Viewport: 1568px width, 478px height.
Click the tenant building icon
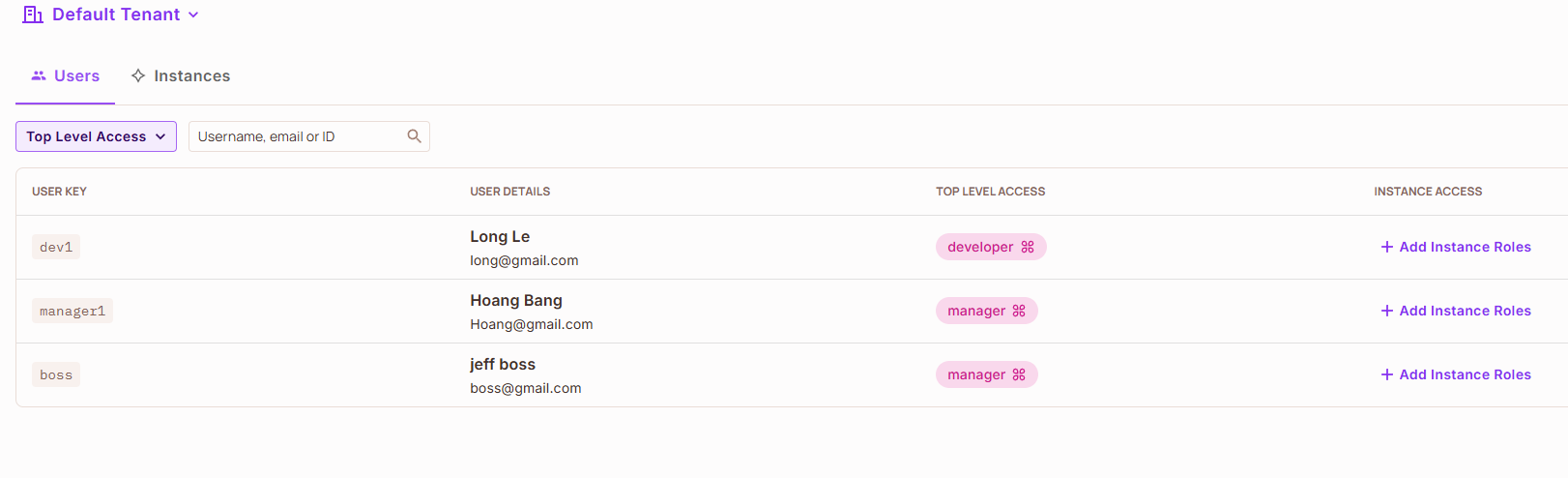pos(33,15)
